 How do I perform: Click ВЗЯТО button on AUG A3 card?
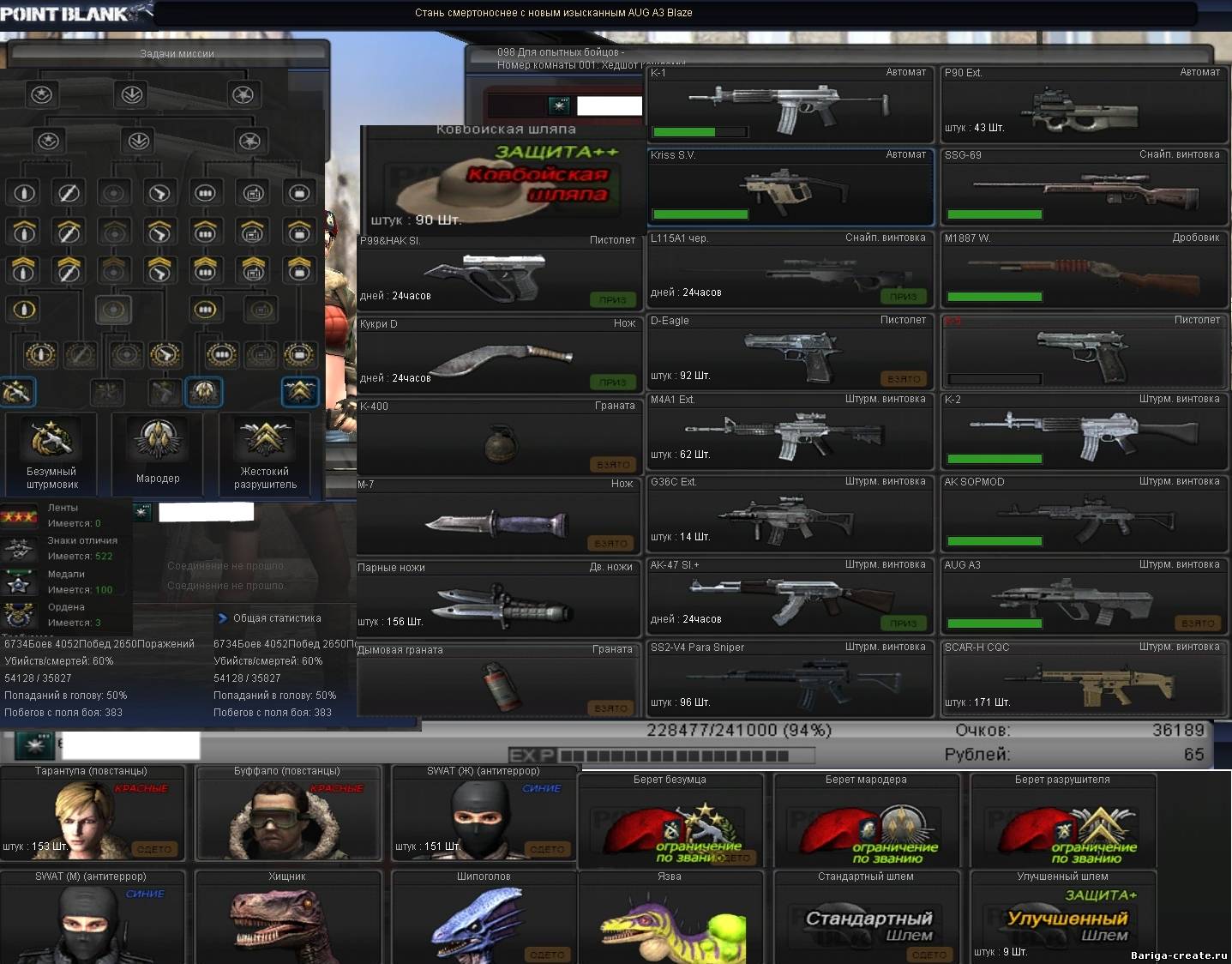pyautogui.click(x=1197, y=624)
